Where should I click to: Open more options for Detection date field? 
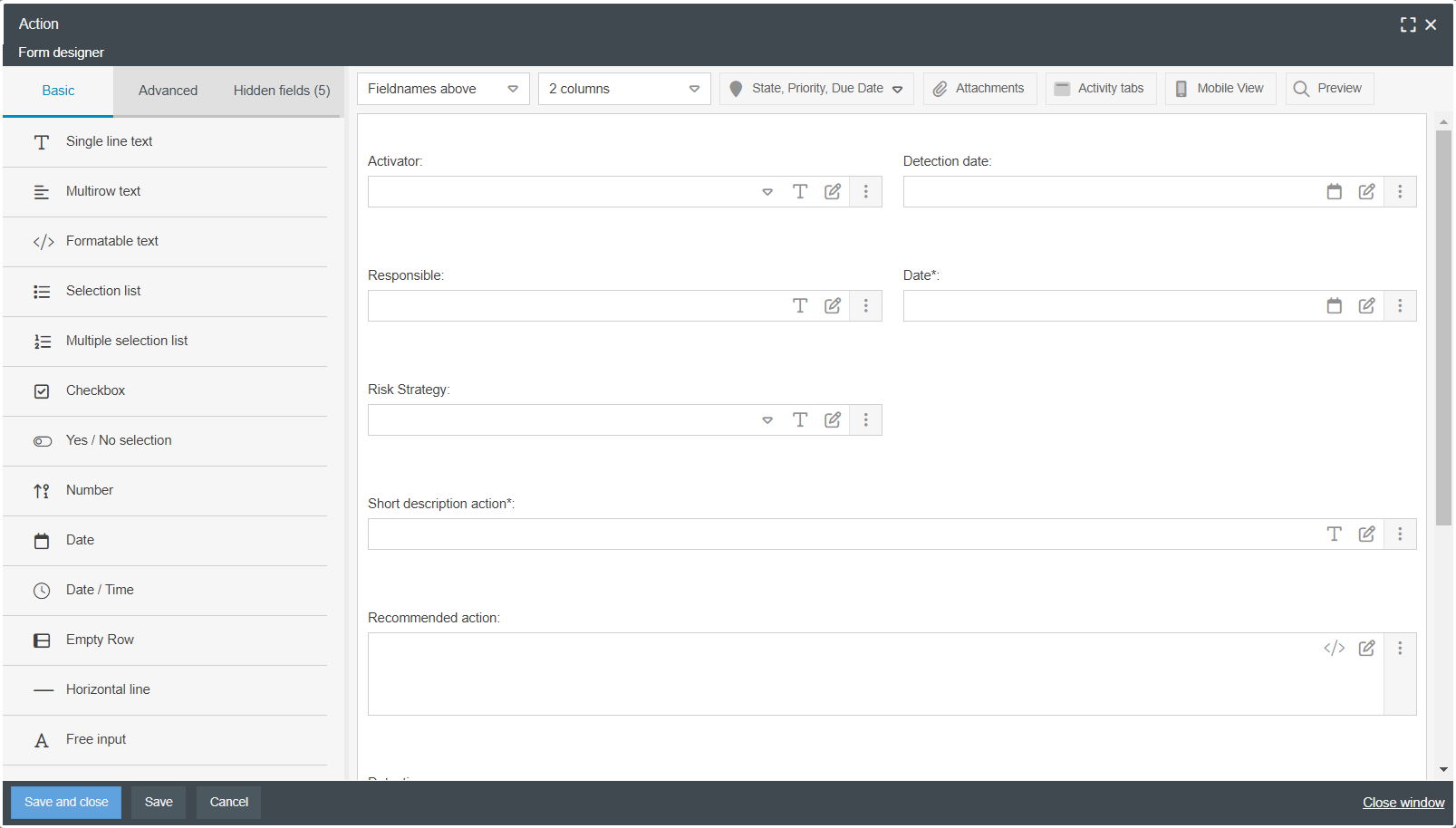(1401, 191)
